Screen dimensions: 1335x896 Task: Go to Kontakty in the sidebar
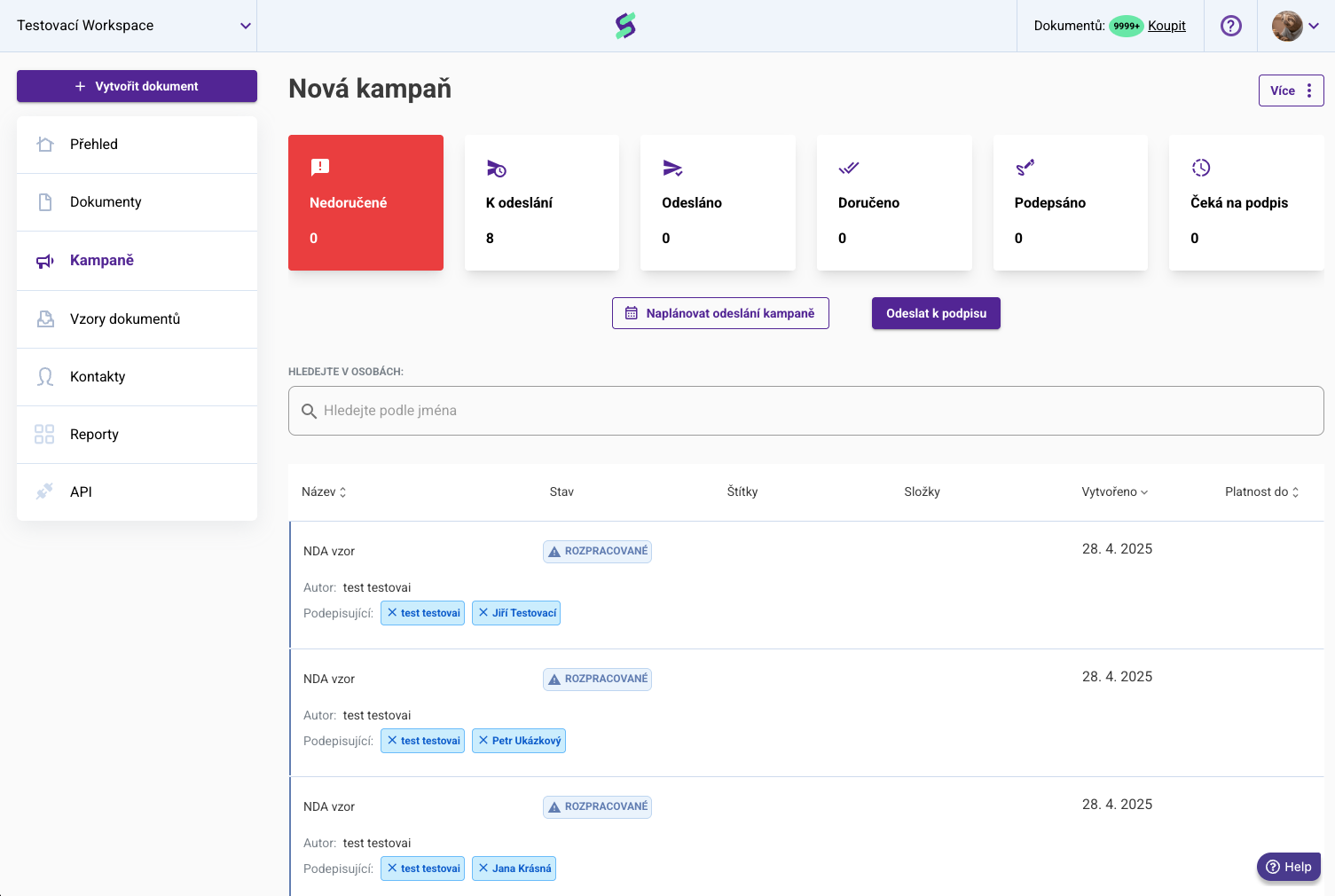click(98, 377)
